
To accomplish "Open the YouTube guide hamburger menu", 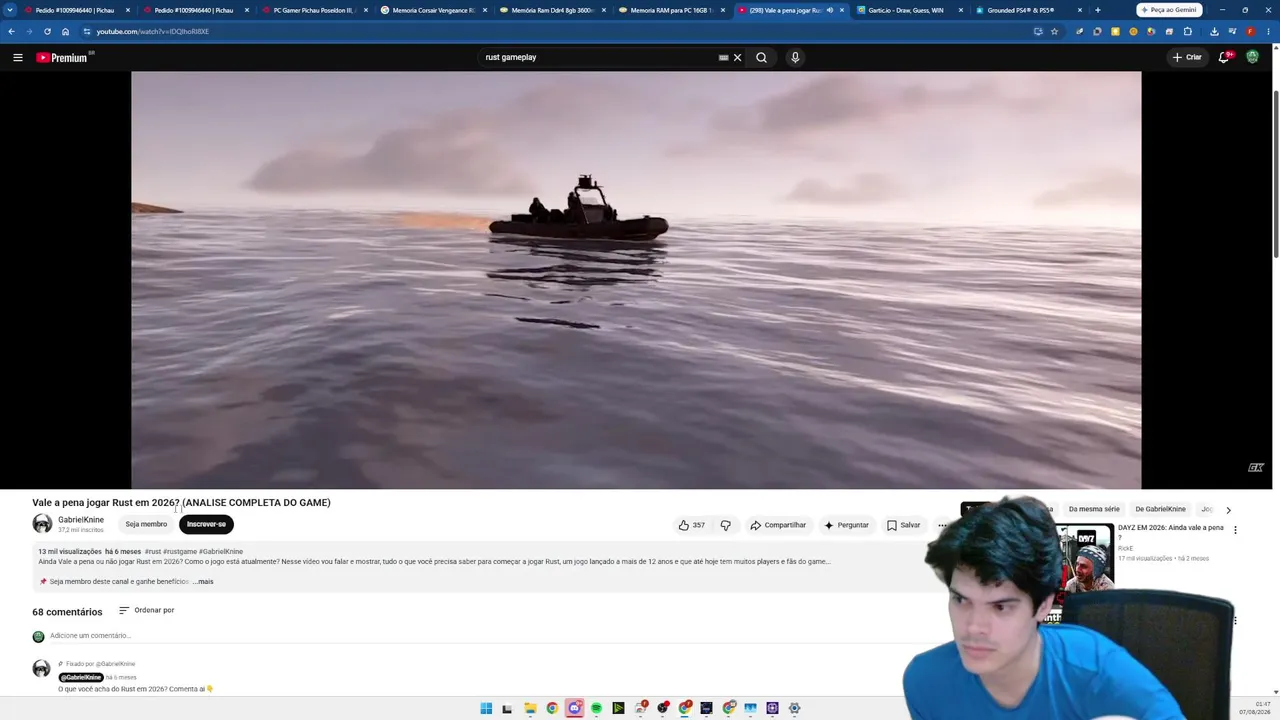I will tap(18, 57).
